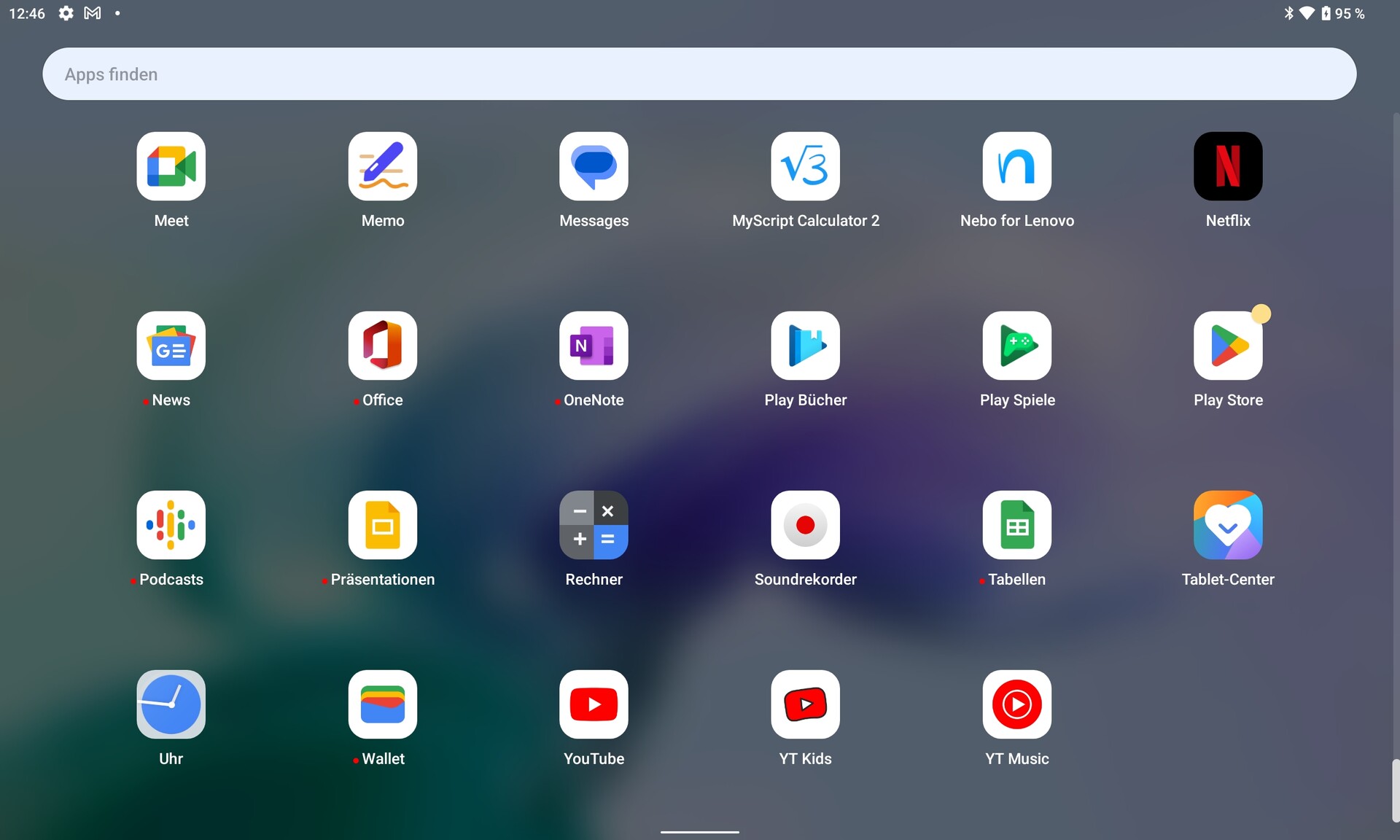This screenshot has width=1400, height=840.
Task: Open the Meet app
Action: point(171,166)
